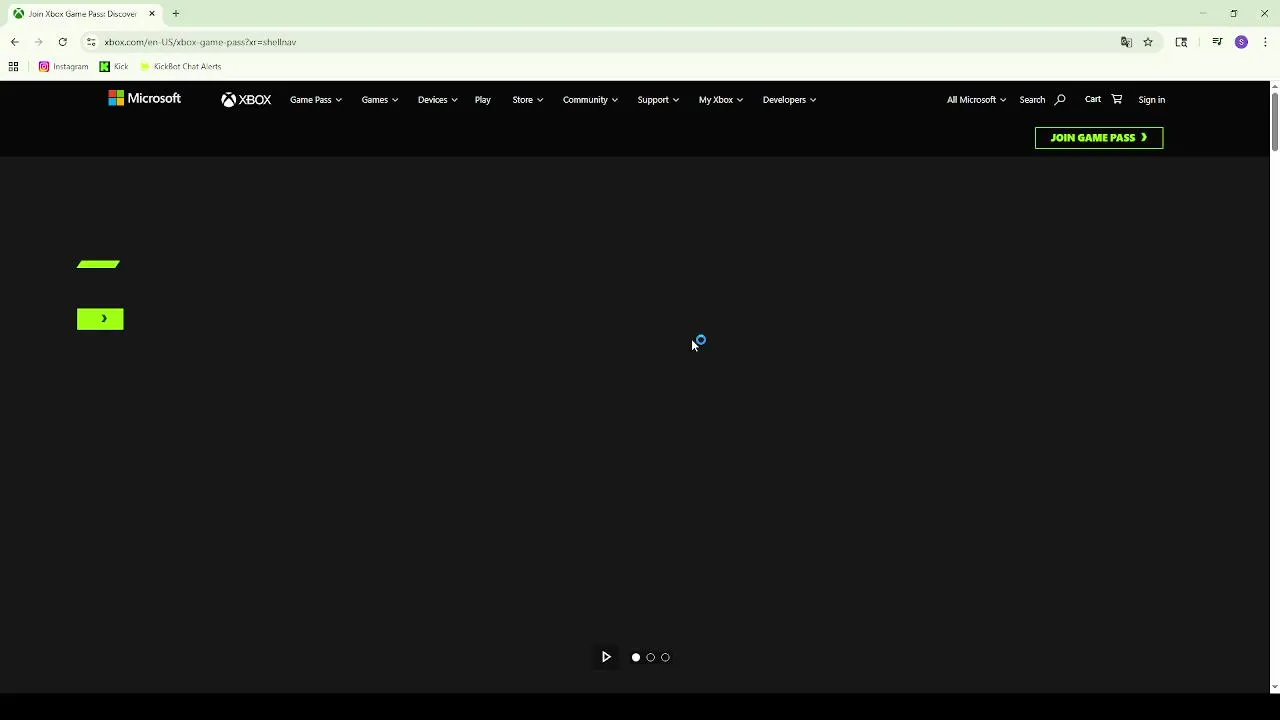Open the Kick bookmark
Image resolution: width=1280 pixels, height=720 pixels.
pyautogui.click(x=114, y=66)
